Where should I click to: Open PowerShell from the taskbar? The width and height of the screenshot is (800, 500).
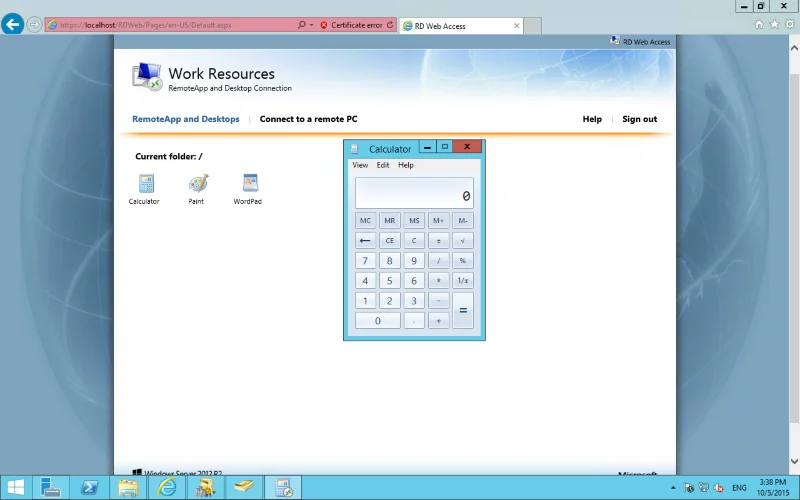click(89, 487)
